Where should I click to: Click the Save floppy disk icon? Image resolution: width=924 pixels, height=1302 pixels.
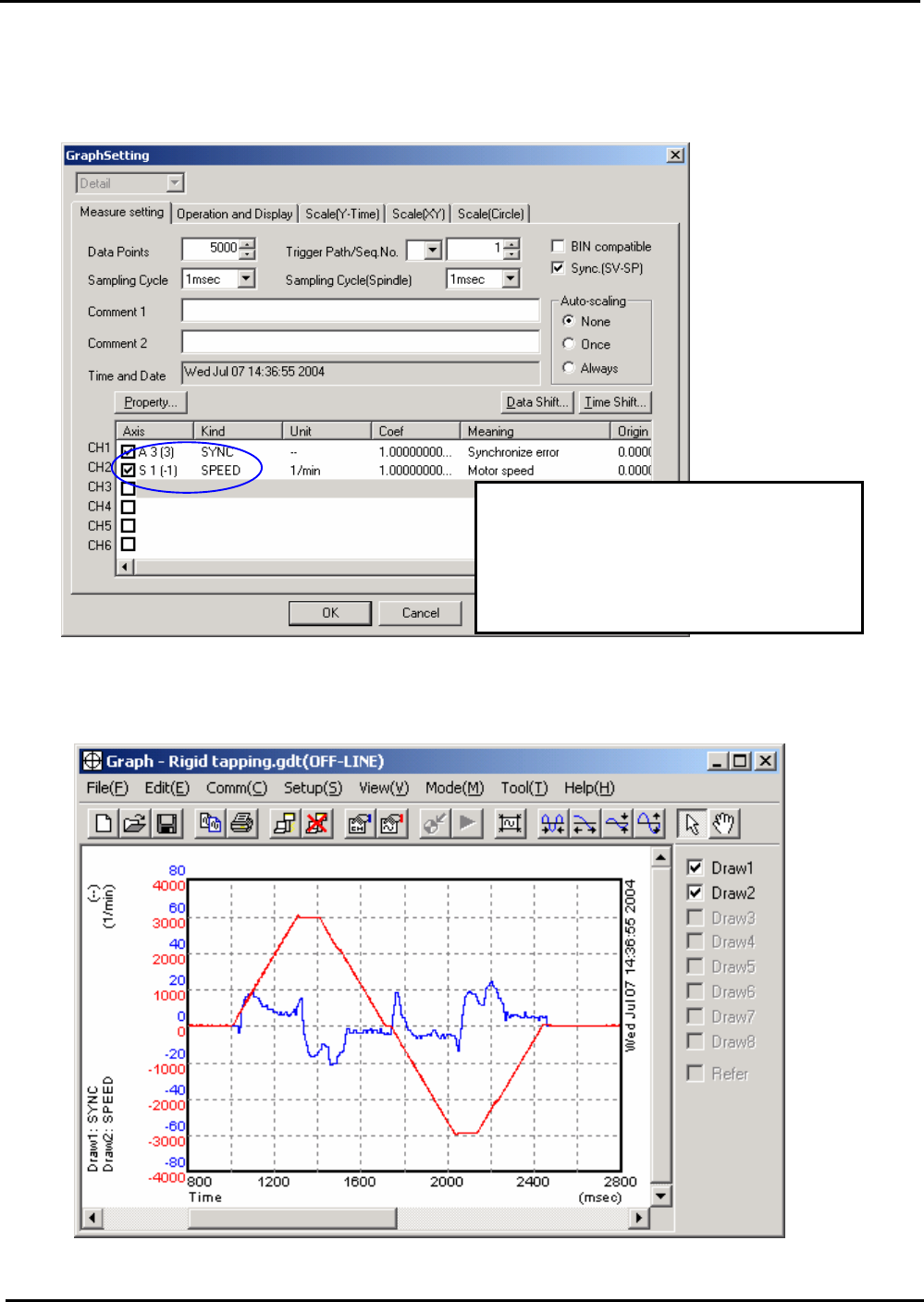(x=166, y=823)
